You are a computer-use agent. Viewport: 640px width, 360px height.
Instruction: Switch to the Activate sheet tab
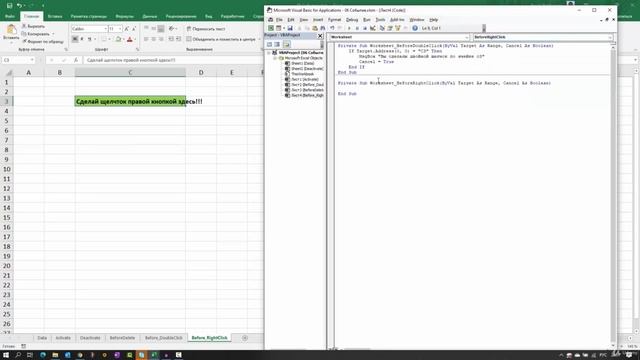[x=63, y=338]
